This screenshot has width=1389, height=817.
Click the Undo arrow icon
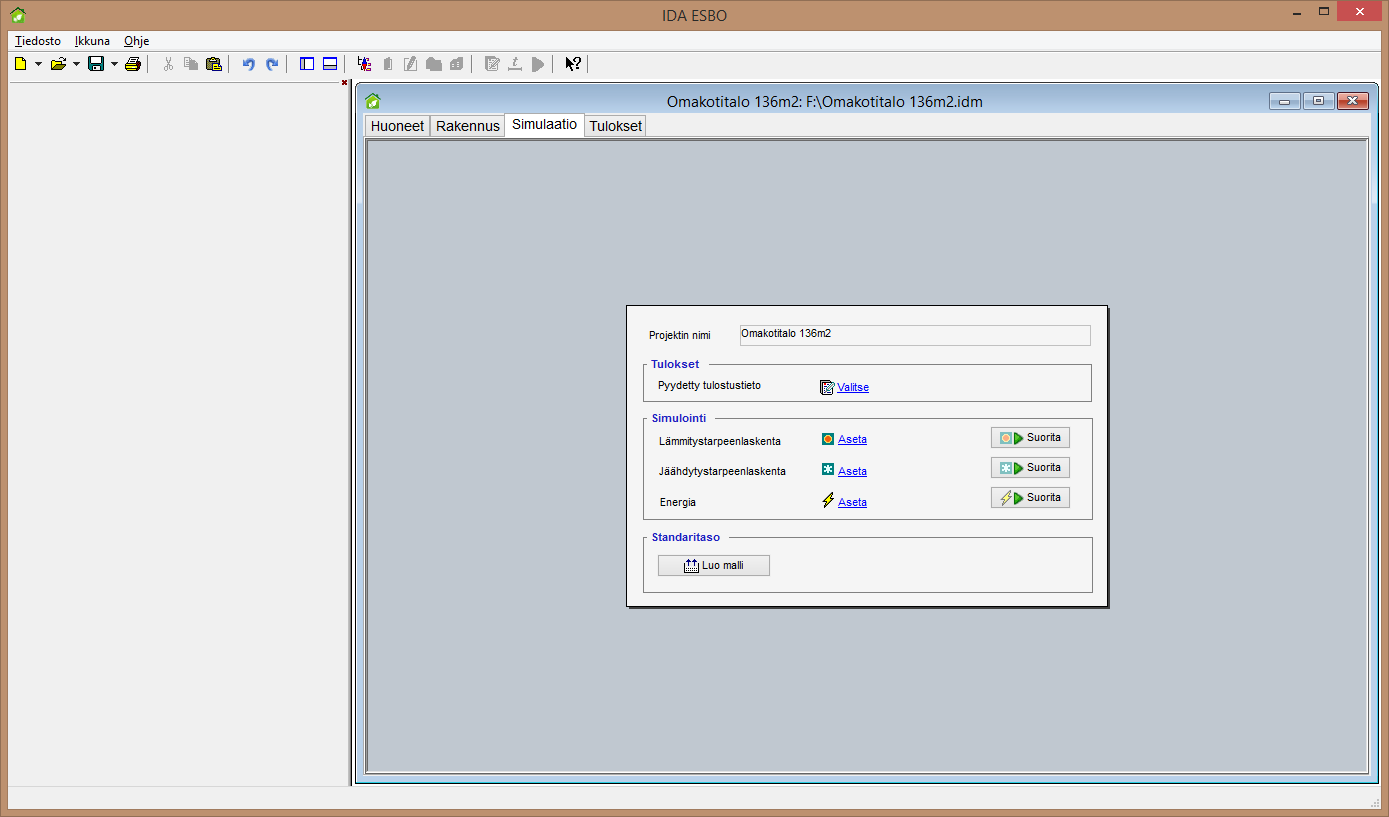(249, 64)
